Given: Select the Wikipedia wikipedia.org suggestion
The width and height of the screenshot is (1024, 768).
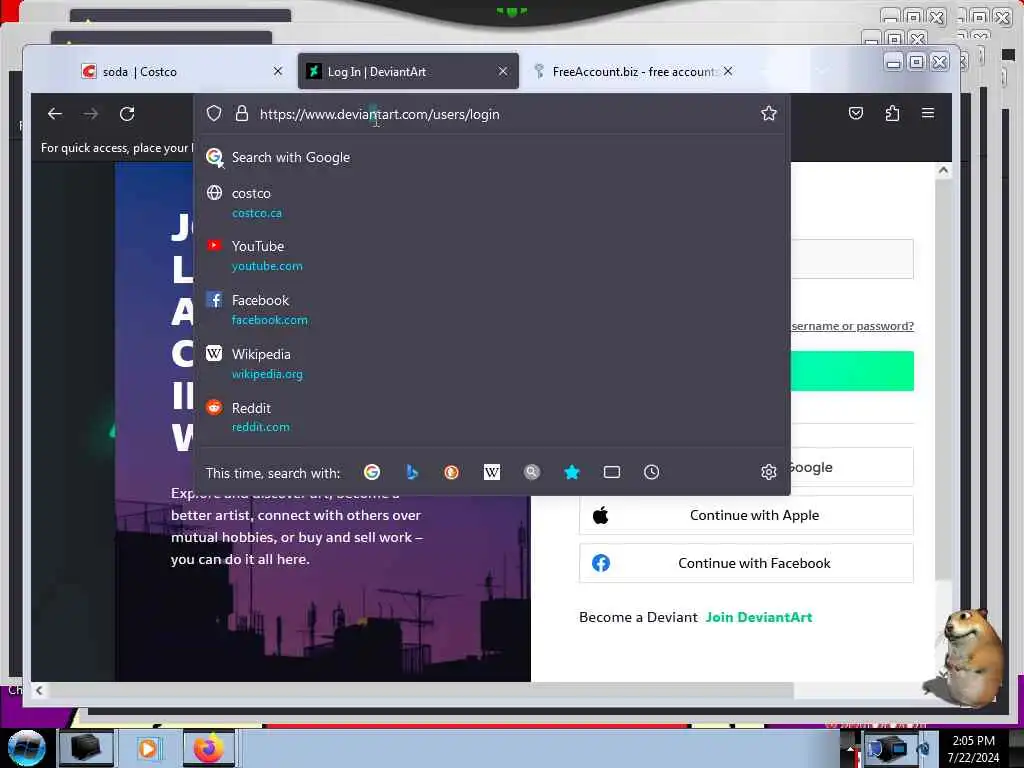Looking at the screenshot, I should pyautogui.click(x=492, y=364).
